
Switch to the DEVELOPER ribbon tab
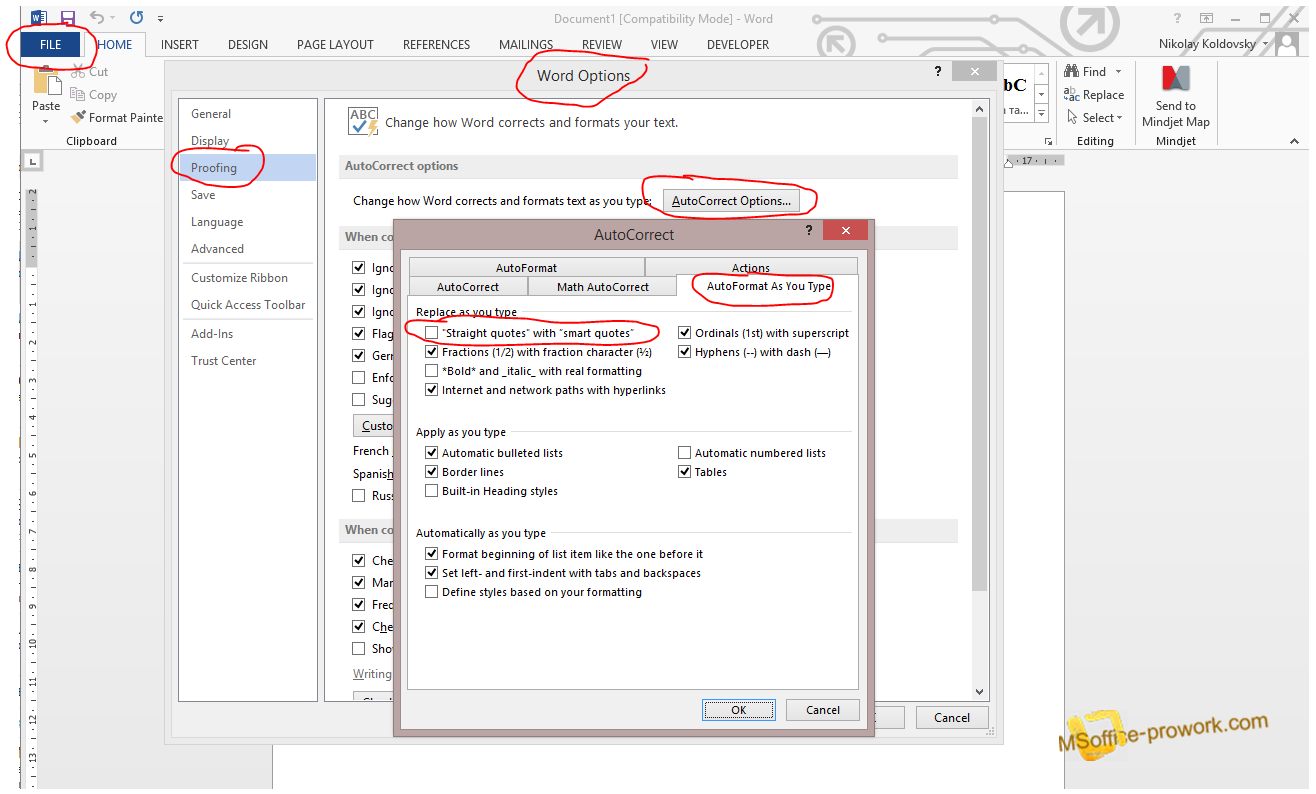click(738, 45)
